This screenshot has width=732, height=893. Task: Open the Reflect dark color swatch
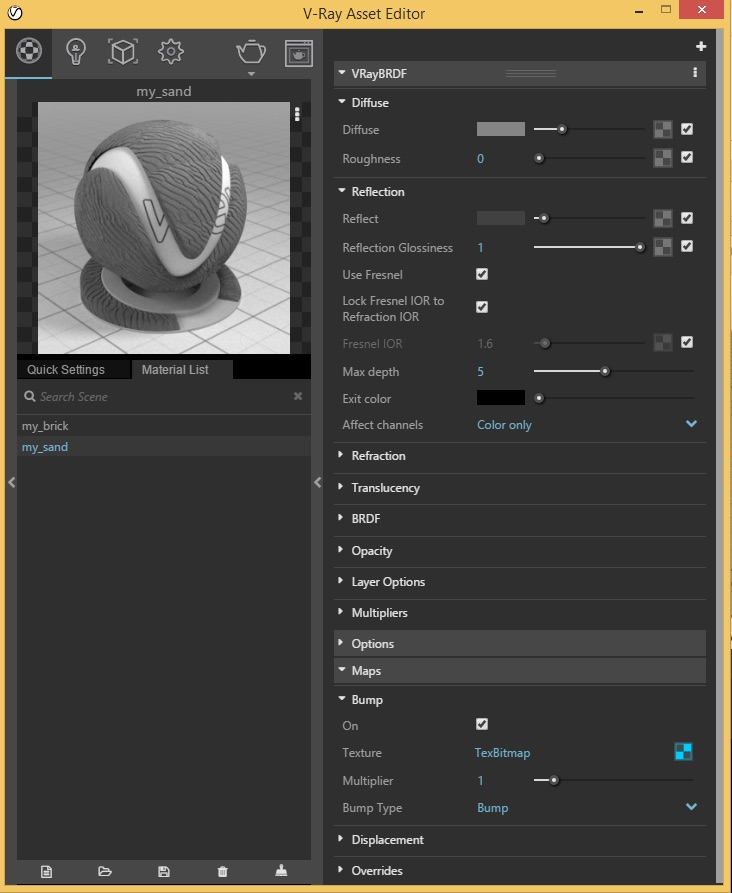click(501, 218)
